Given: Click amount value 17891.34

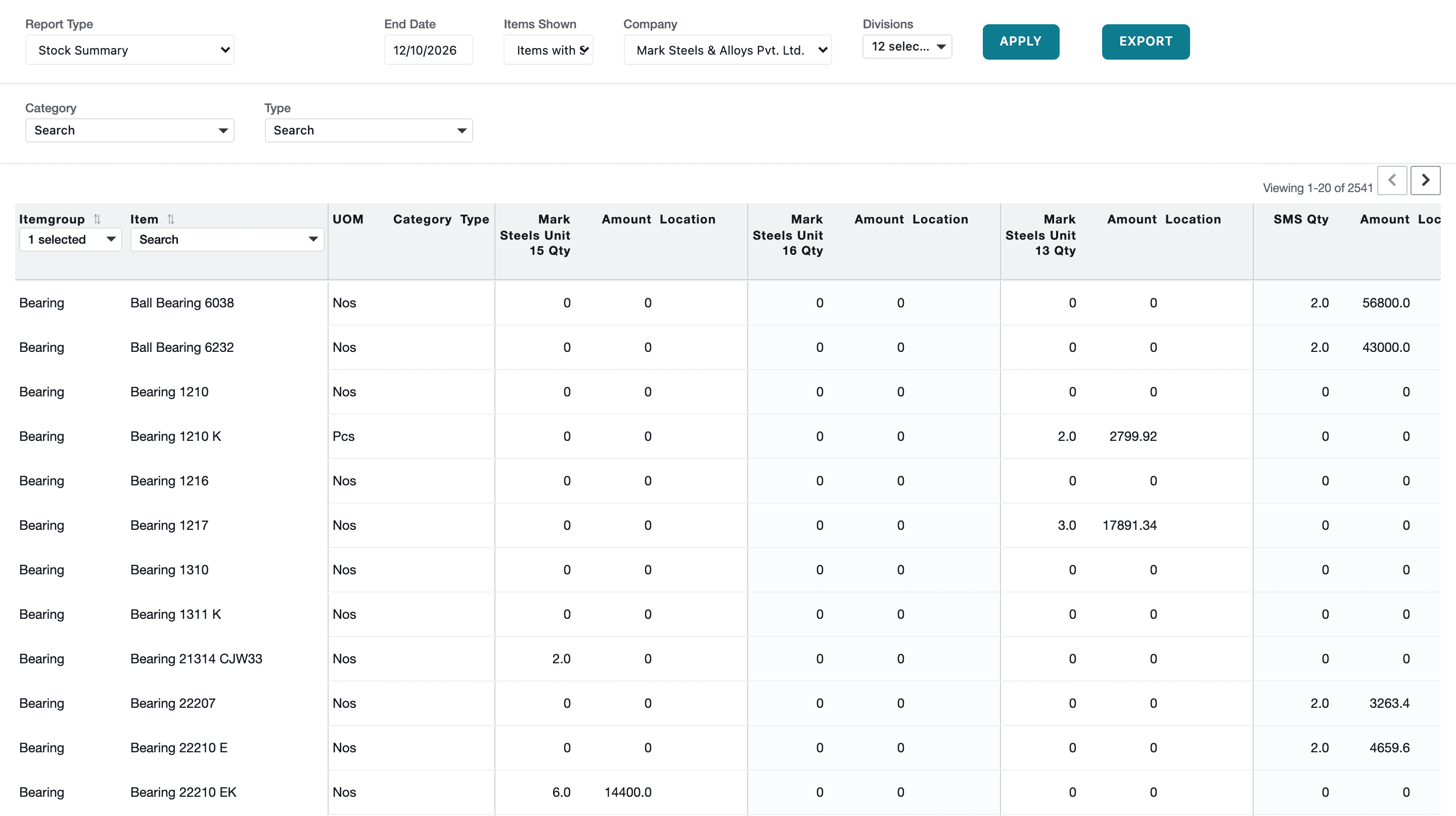Looking at the screenshot, I should click(1129, 525).
